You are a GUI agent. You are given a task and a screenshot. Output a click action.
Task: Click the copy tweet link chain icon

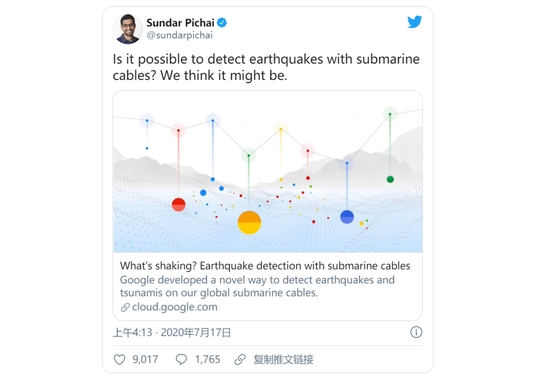tap(240, 359)
